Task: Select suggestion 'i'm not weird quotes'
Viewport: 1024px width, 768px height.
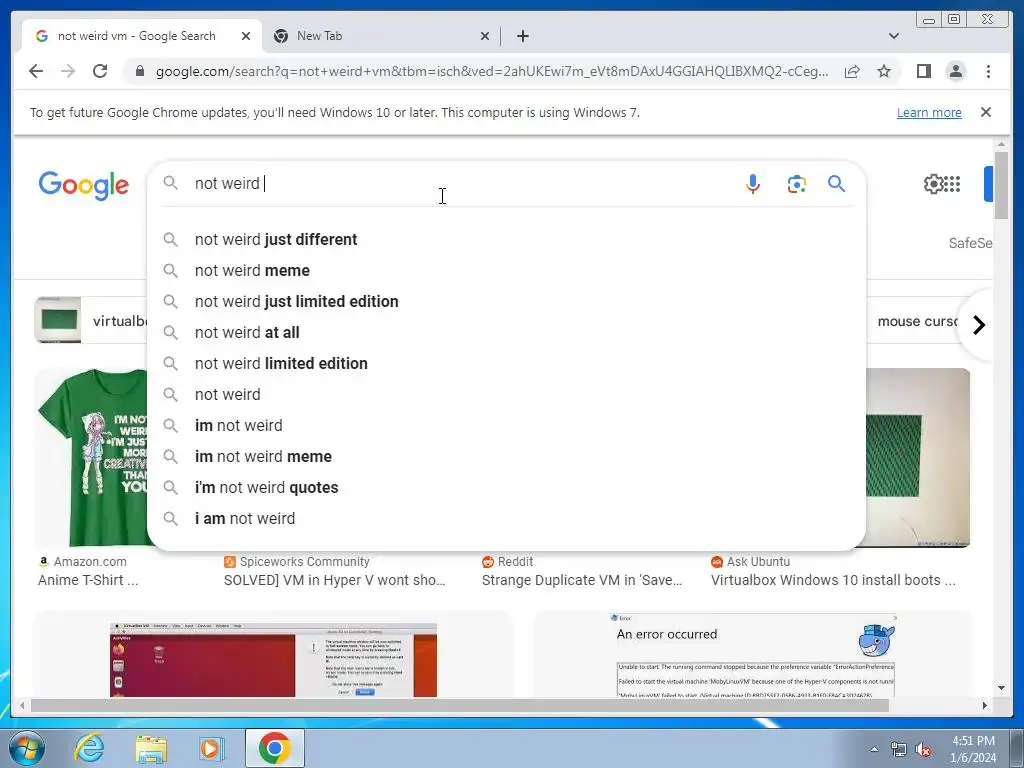Action: [506, 488]
